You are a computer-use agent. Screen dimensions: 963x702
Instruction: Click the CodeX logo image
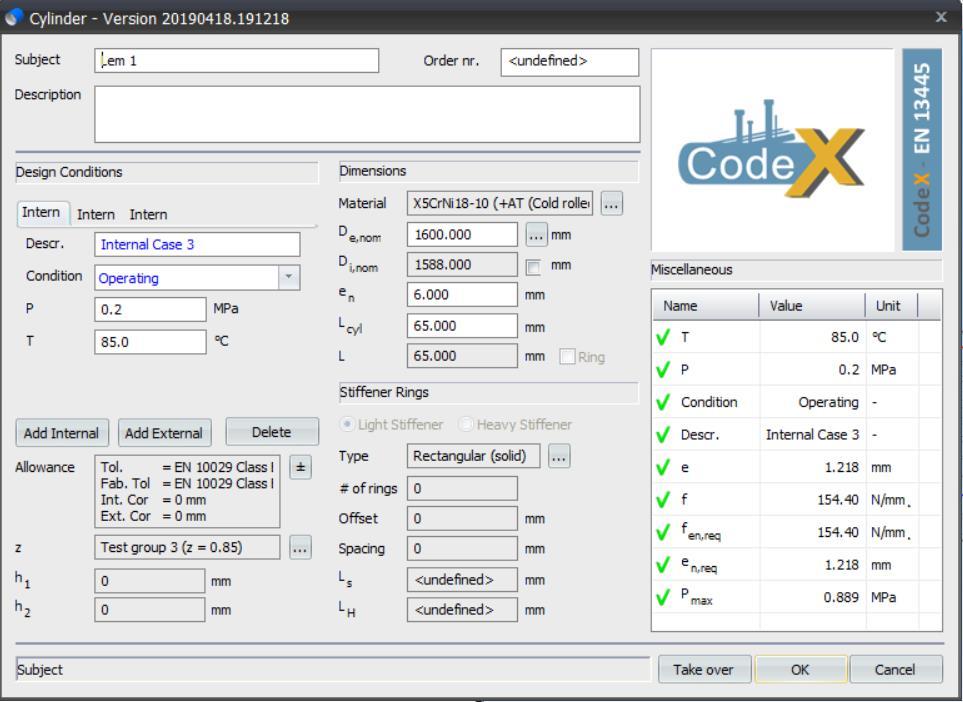point(772,150)
